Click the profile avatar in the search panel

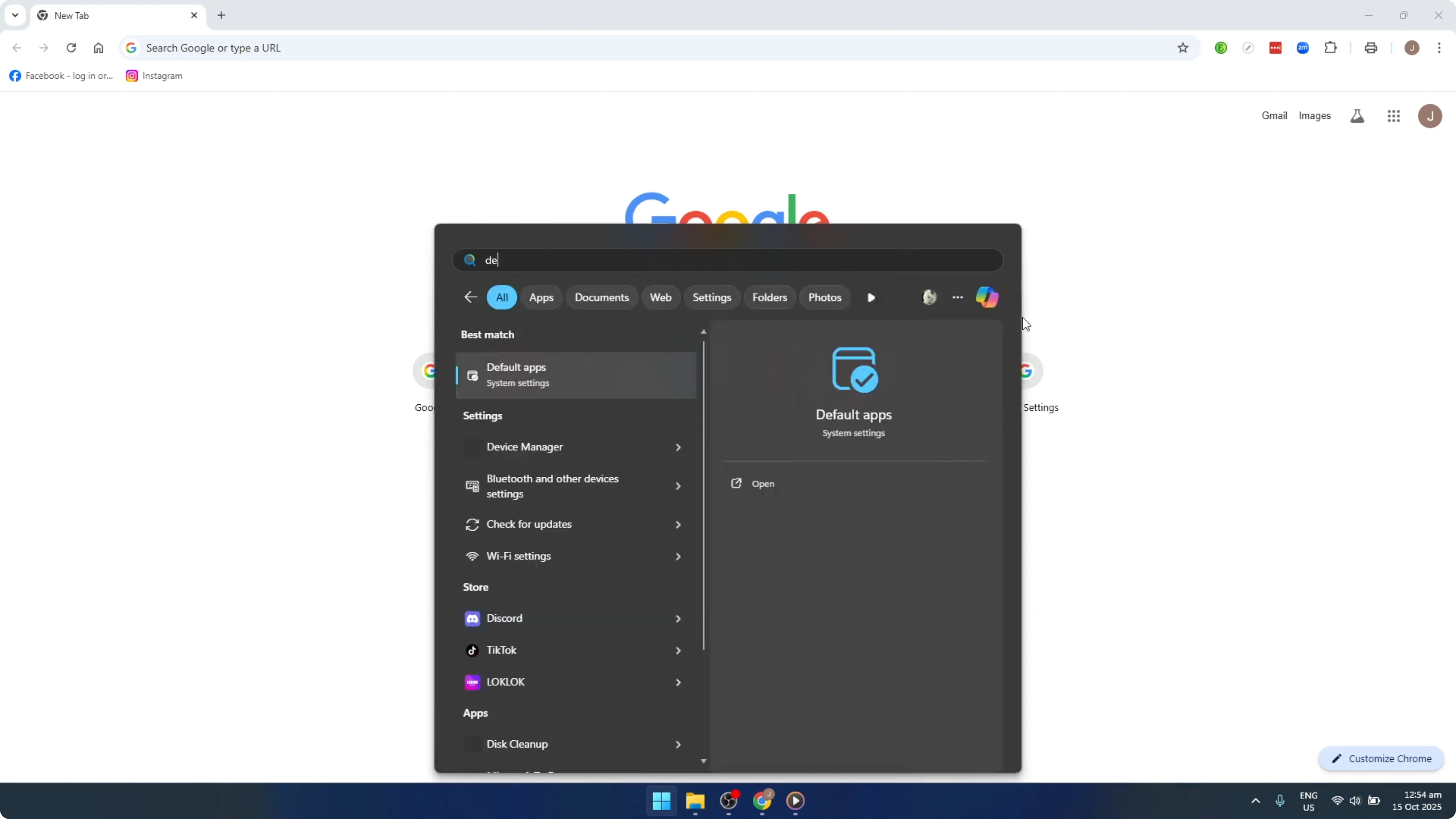pos(929,297)
